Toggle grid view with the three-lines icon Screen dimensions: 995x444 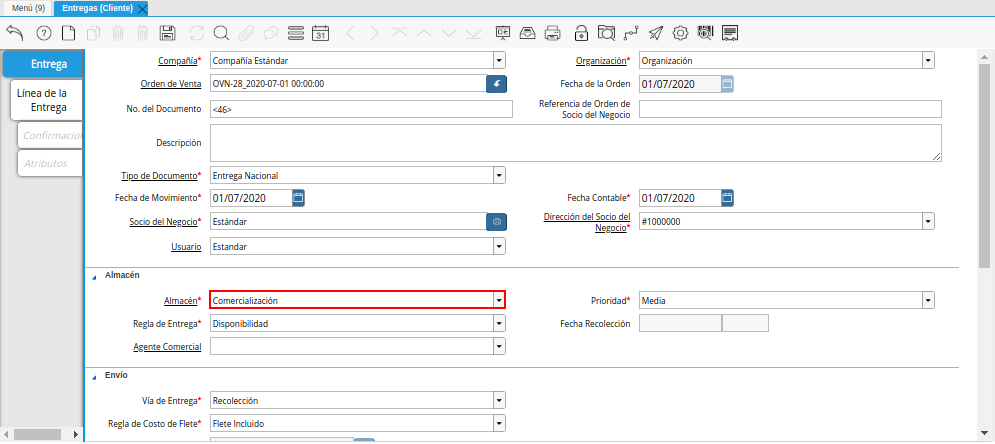pos(296,33)
